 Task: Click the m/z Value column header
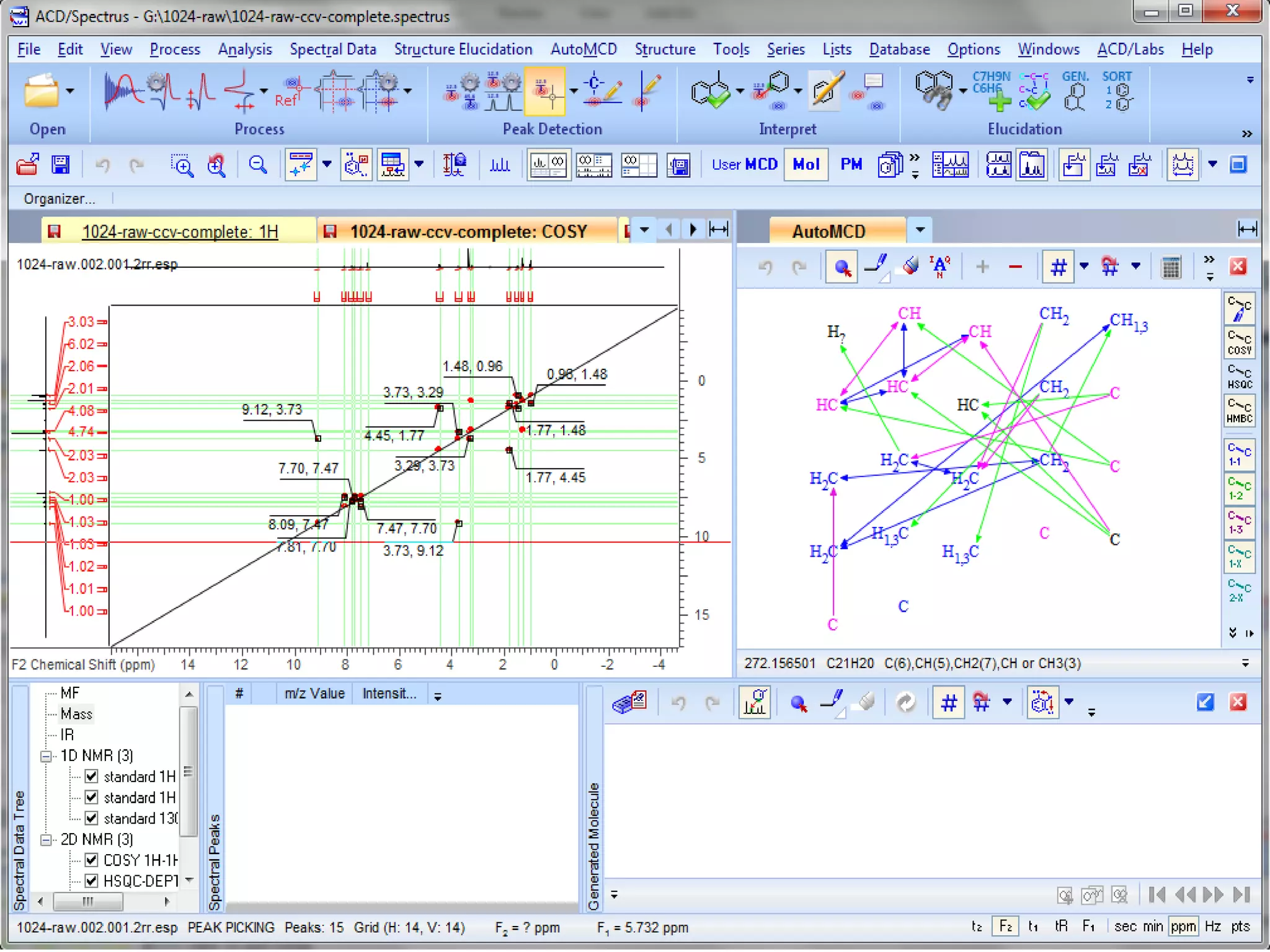point(314,694)
